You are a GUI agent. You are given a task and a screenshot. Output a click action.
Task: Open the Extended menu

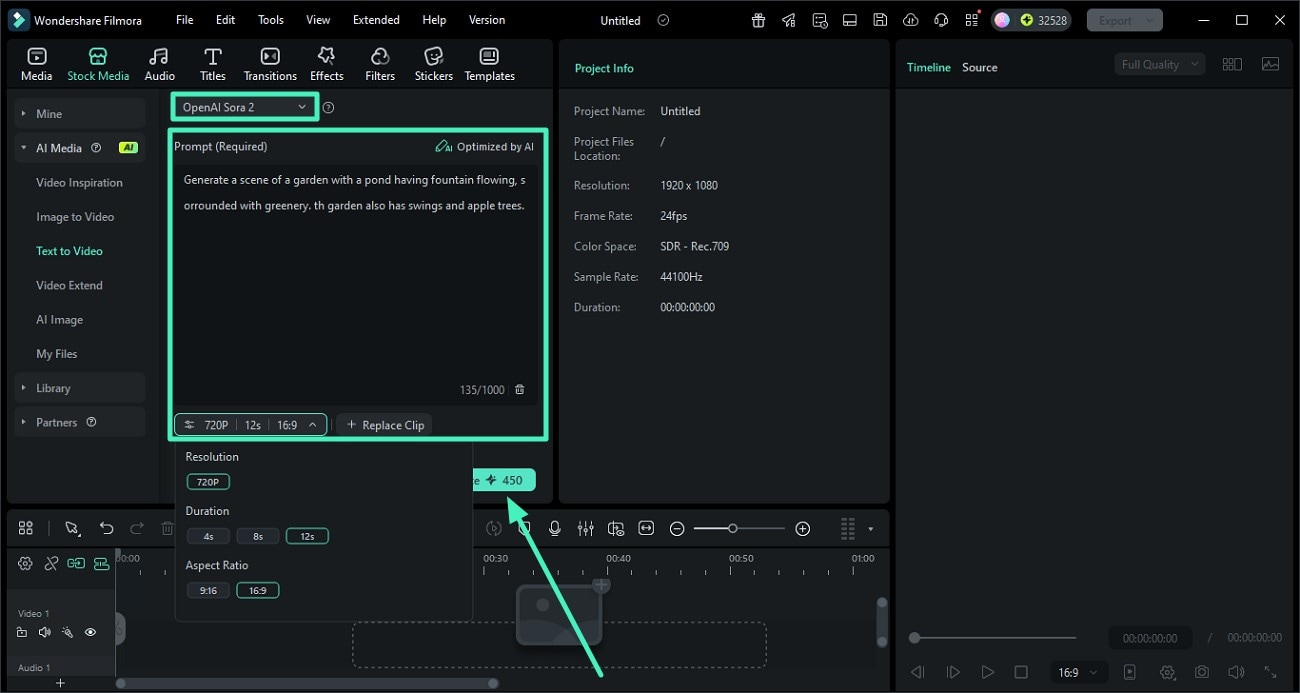376,20
